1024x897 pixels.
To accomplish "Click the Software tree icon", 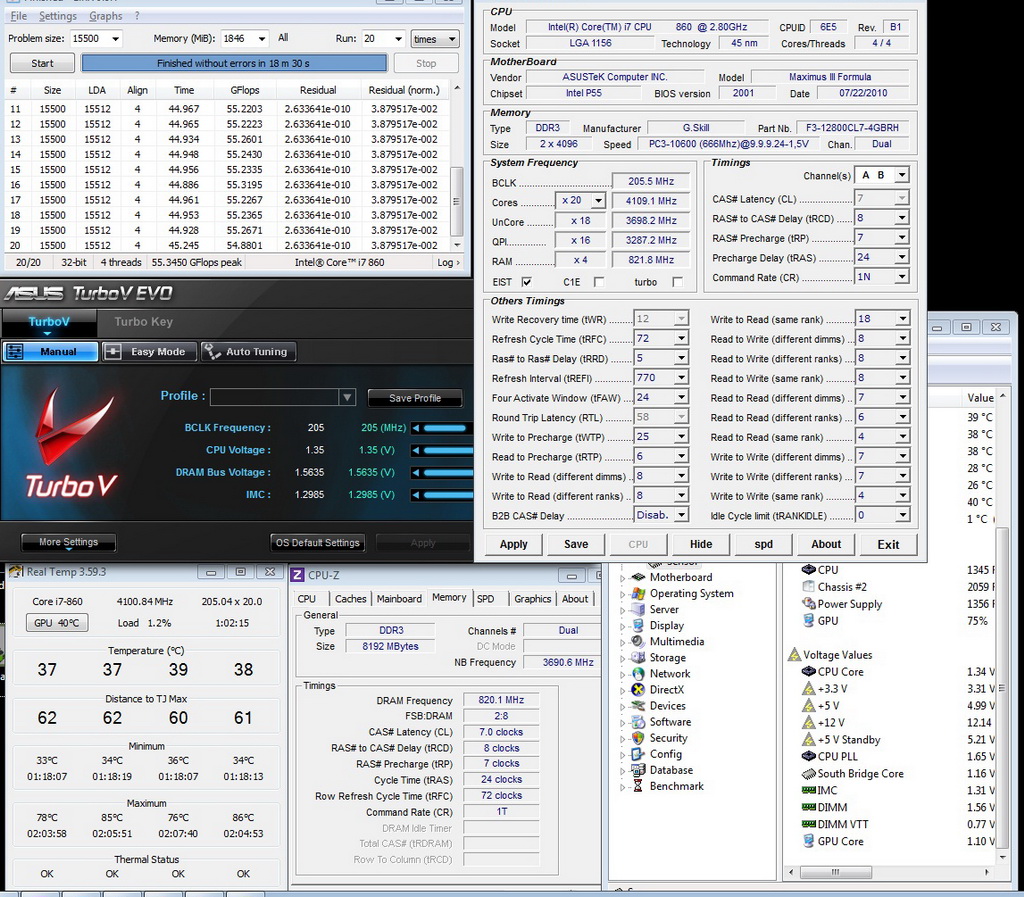I will (x=638, y=722).
